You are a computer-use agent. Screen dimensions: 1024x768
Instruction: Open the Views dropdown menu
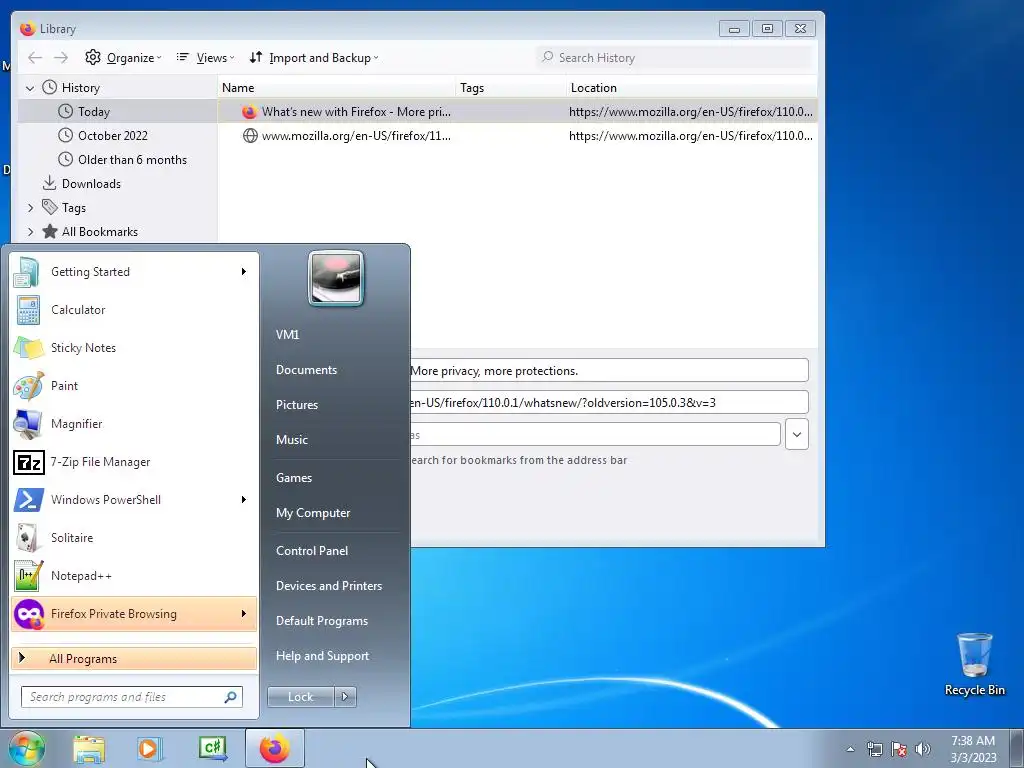click(x=205, y=57)
